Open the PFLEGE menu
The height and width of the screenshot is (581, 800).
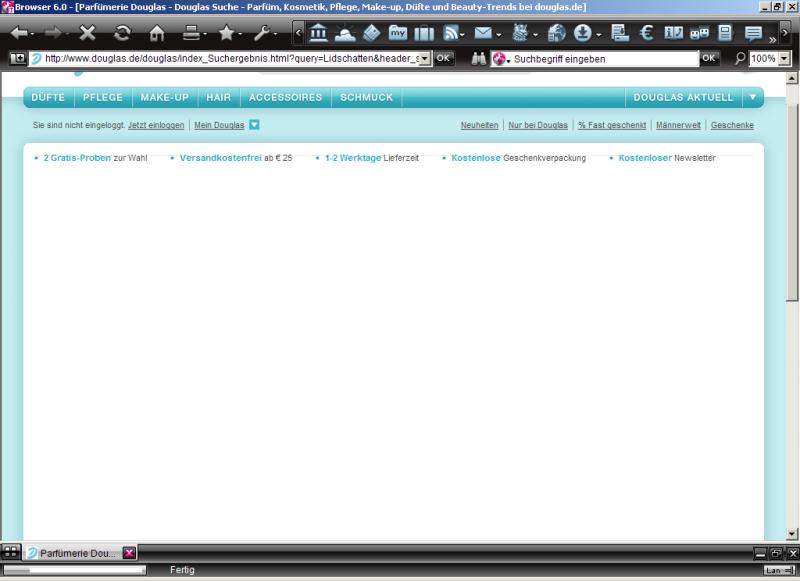tap(103, 97)
